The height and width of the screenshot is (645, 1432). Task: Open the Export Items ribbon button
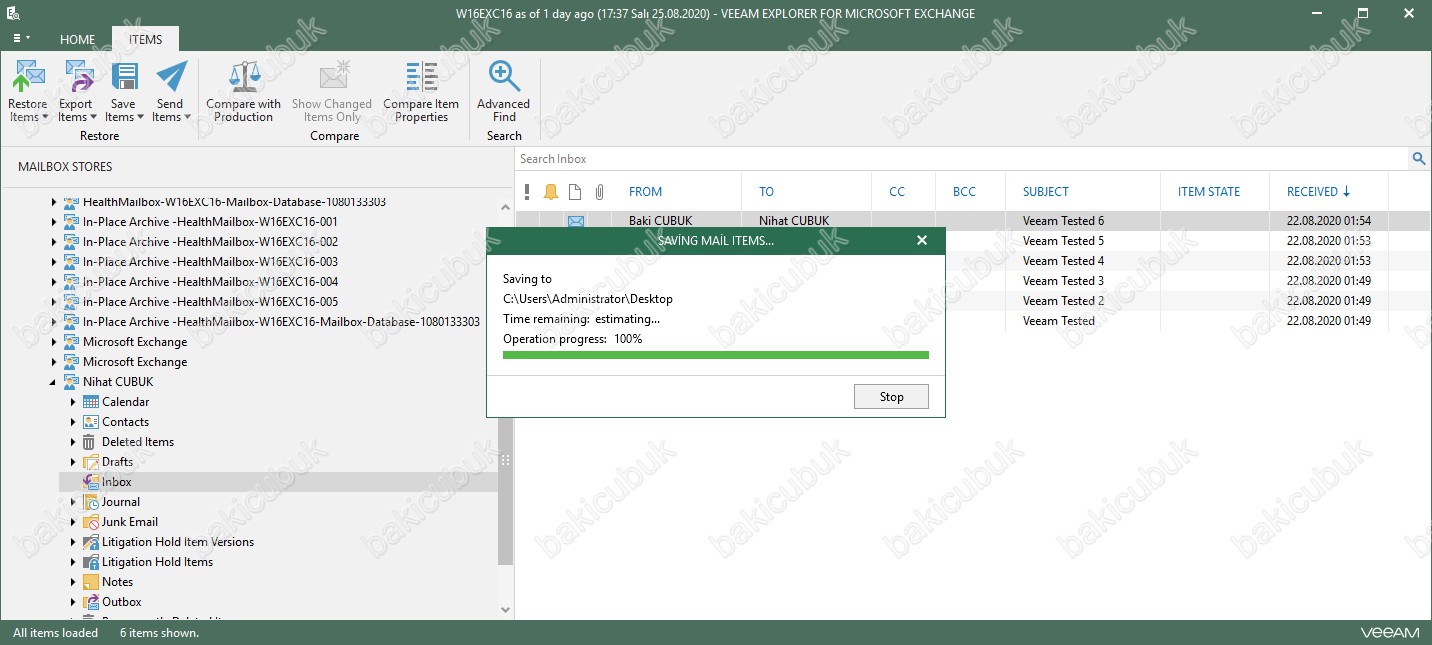(76, 91)
